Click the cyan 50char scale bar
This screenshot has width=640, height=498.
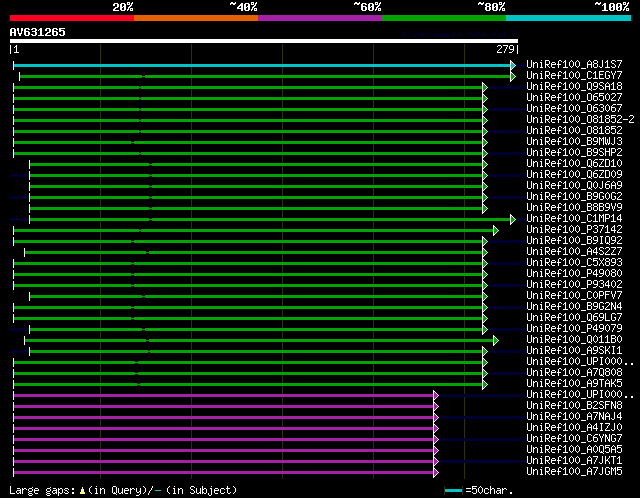point(454,491)
